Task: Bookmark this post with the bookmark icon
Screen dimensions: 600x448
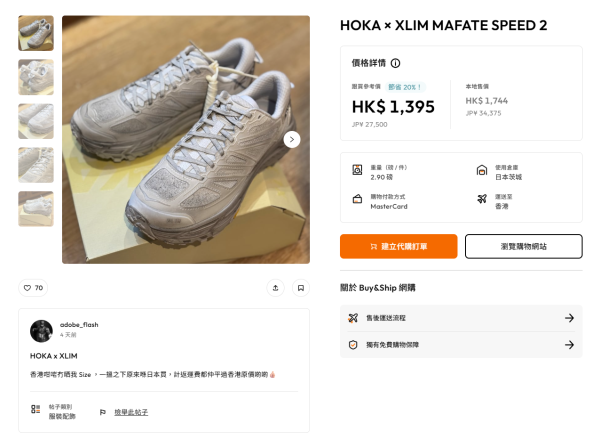Action: click(x=301, y=288)
